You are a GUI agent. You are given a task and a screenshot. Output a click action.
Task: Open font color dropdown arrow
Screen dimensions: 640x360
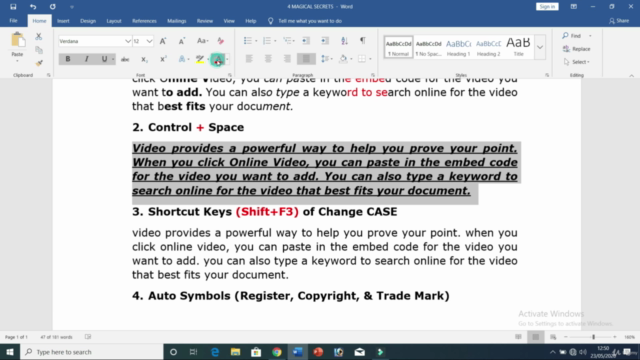pos(227,60)
